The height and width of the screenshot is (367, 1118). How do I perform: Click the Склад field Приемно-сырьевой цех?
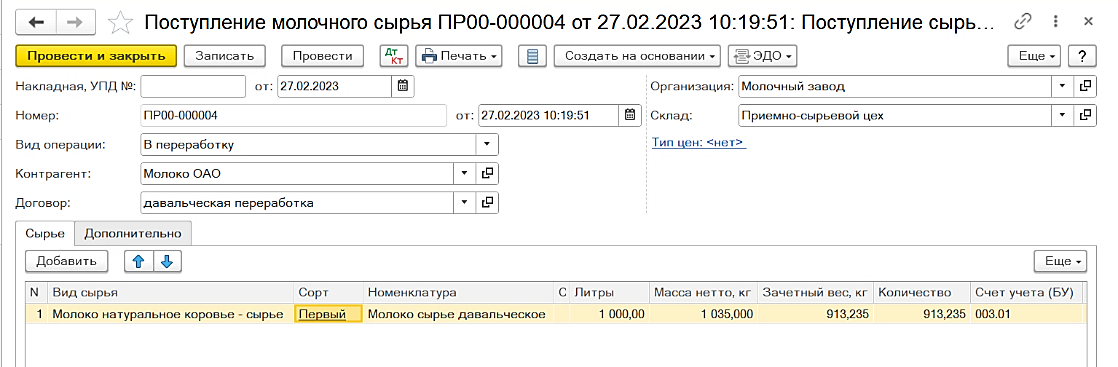[x=896, y=115]
